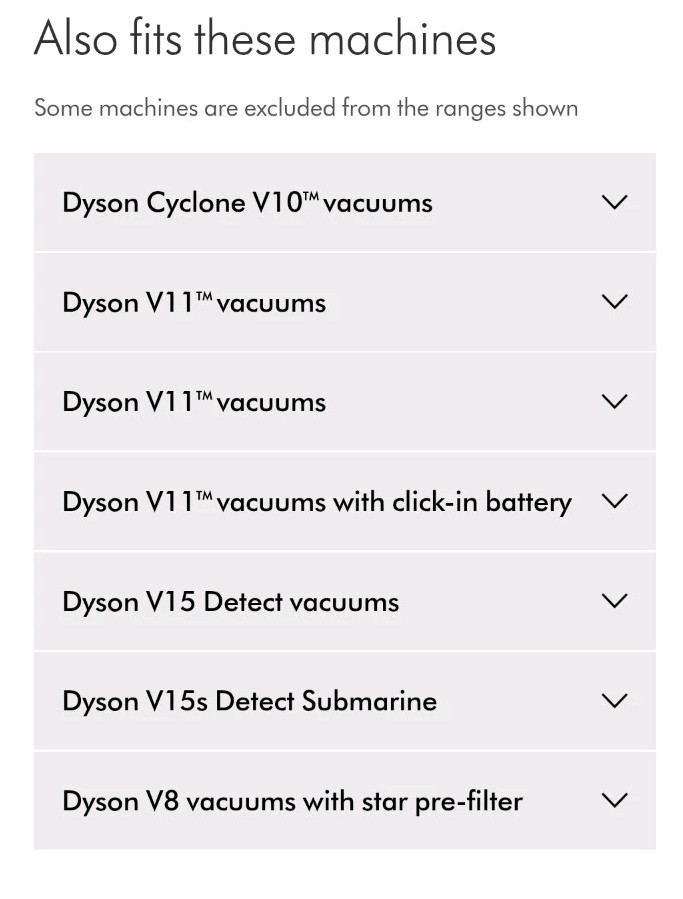This screenshot has height=899, width=683.
Task: Expand Dyson V8 vacuums with star pre-filter
Action: click(344, 800)
